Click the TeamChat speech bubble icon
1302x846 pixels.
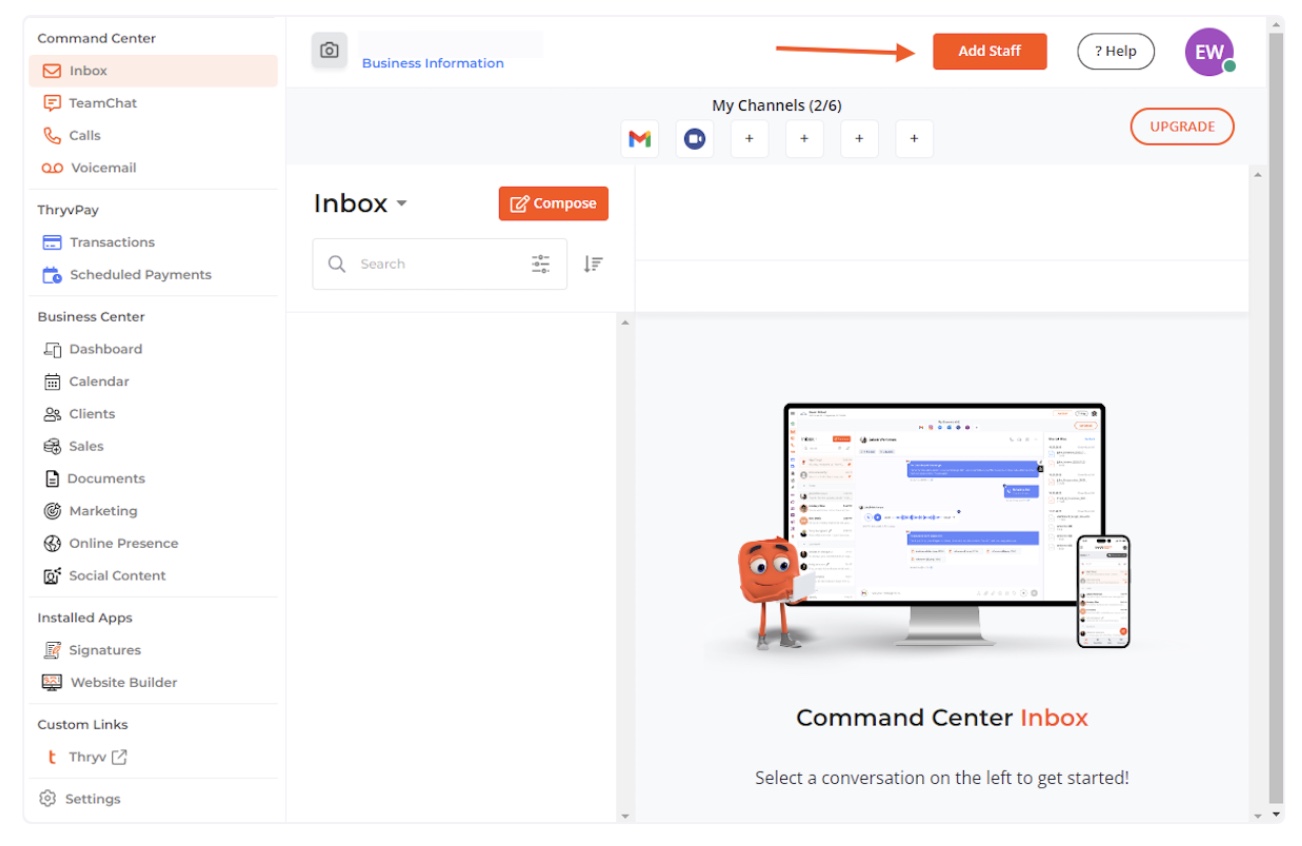[x=52, y=103]
